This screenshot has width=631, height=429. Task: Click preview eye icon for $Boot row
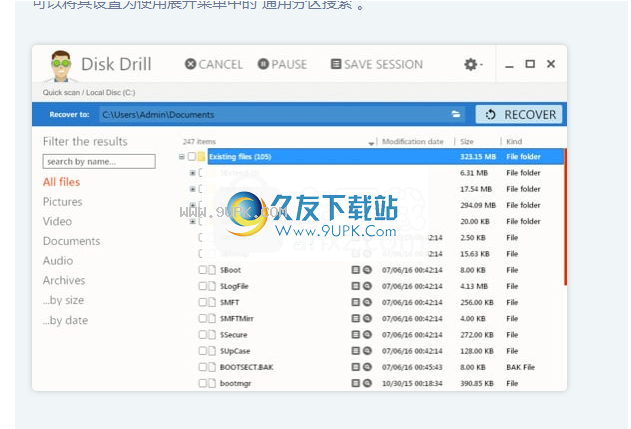point(367,270)
